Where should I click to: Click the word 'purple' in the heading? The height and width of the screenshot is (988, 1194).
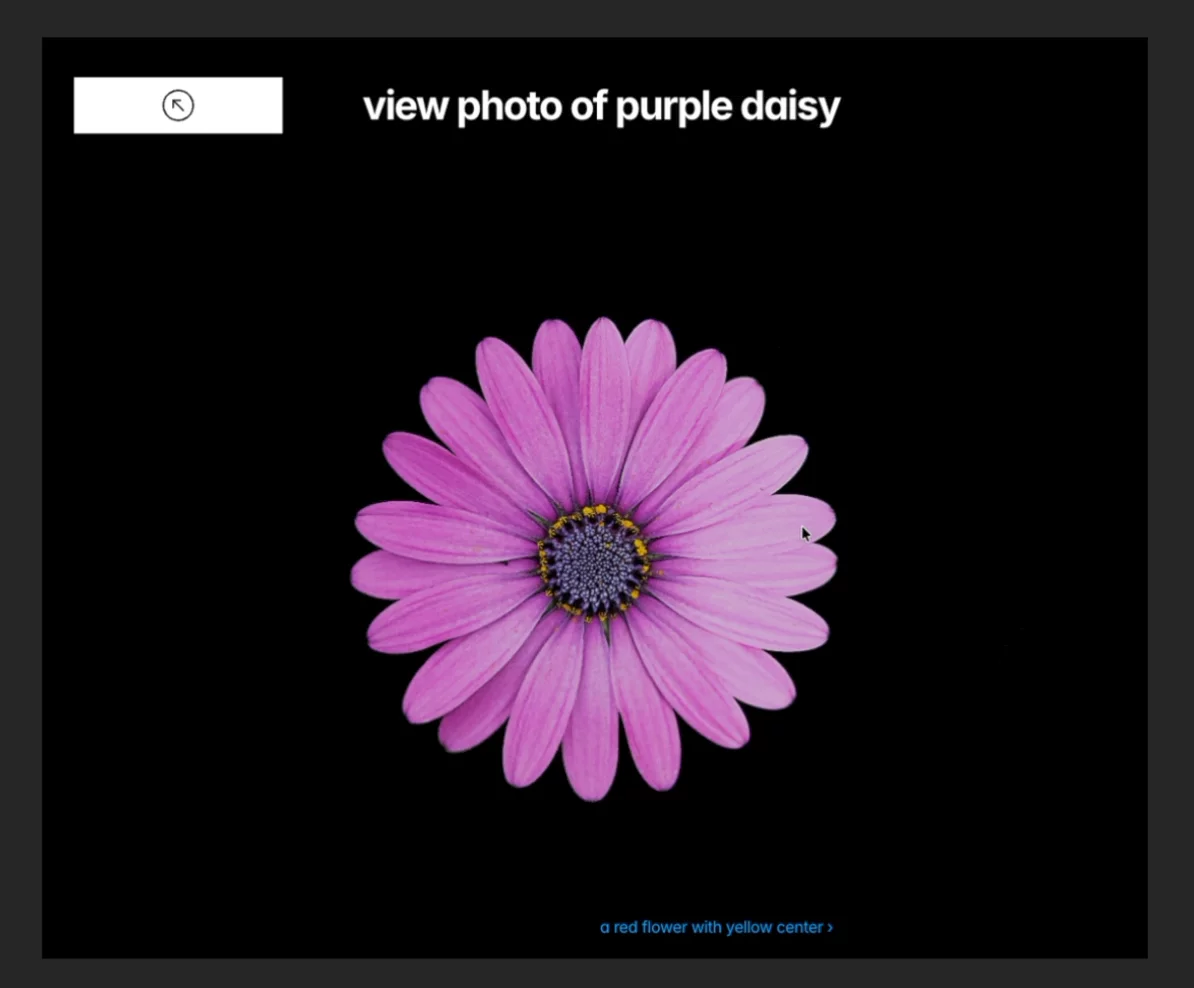674,108
